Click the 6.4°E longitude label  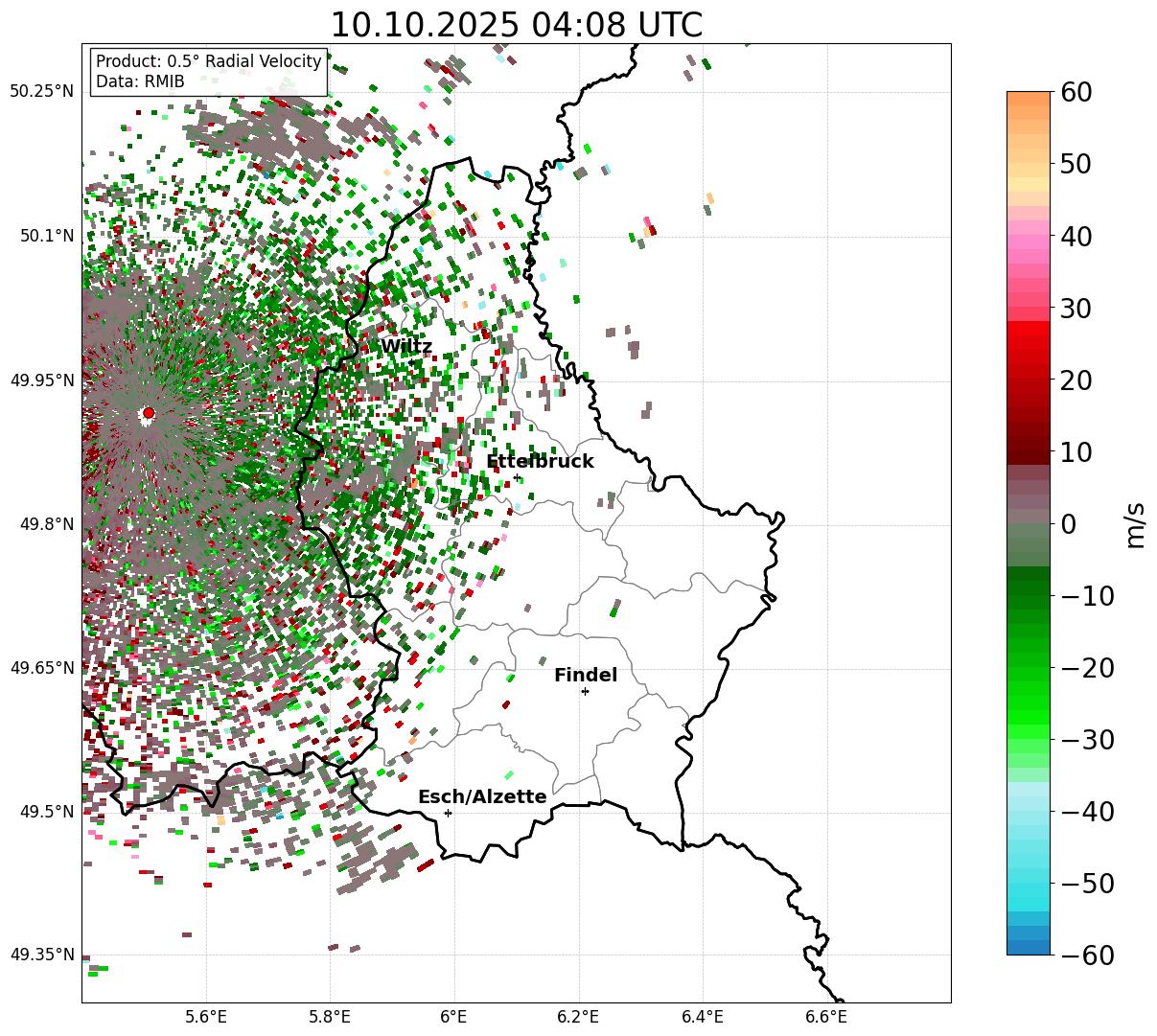tap(703, 1016)
